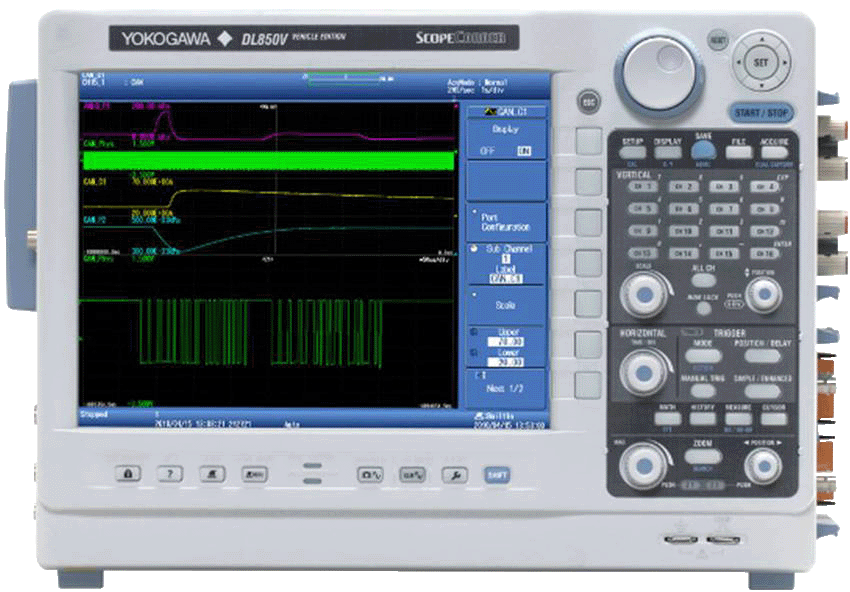850x592 pixels.
Task: Tap the right arrow beside SET
Action: (x=784, y=62)
